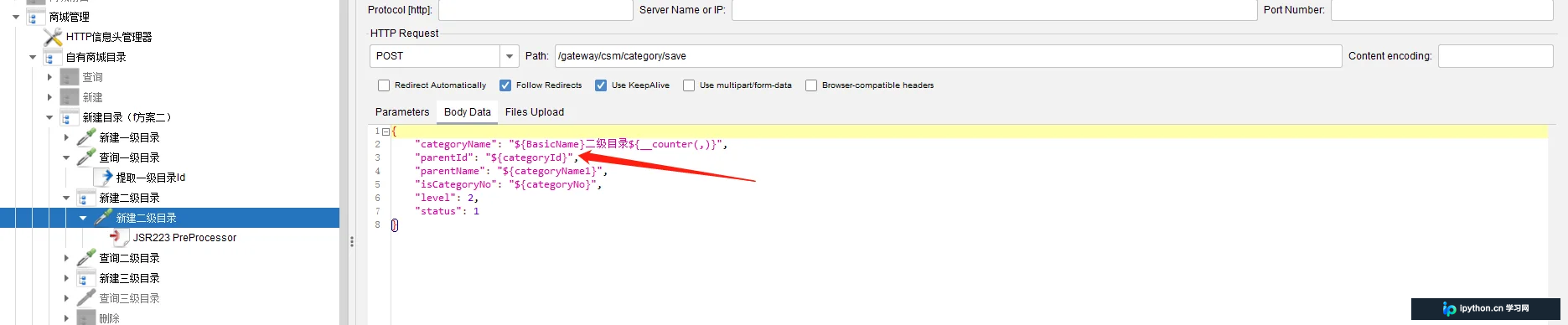Click the disabled 删除 controller icon

point(86,318)
